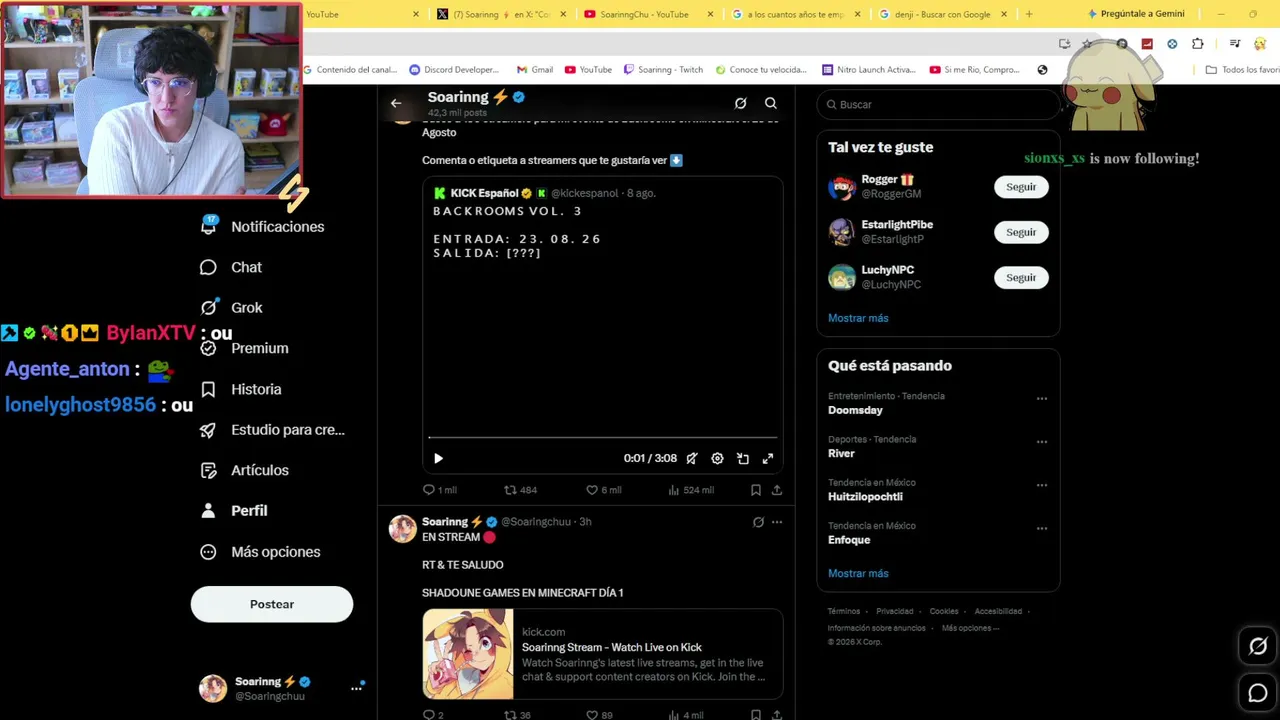The image size is (1280, 720).
Task: Click the Kick stream card thumbnail
Action: click(468, 654)
